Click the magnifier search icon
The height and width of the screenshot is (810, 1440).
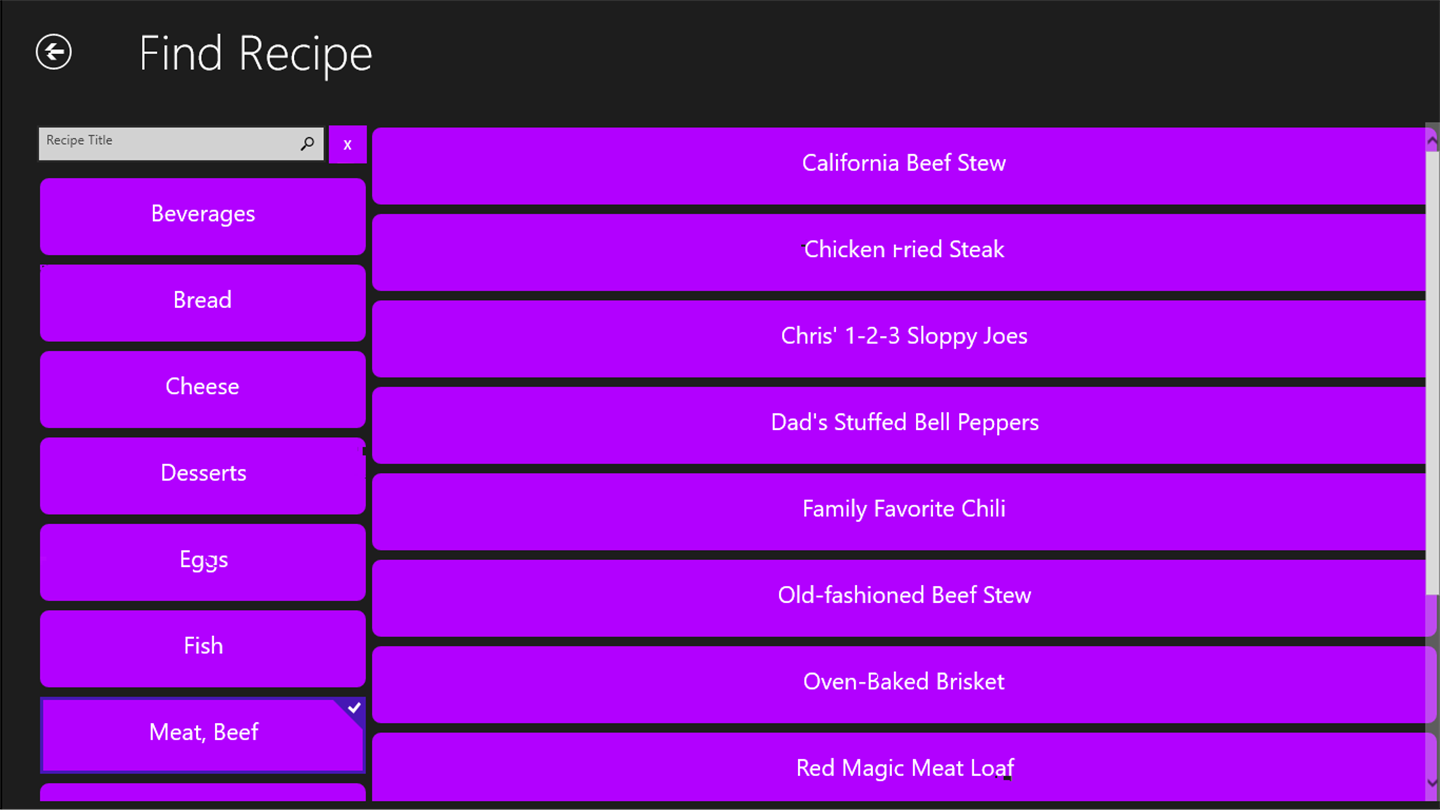pyautogui.click(x=307, y=144)
